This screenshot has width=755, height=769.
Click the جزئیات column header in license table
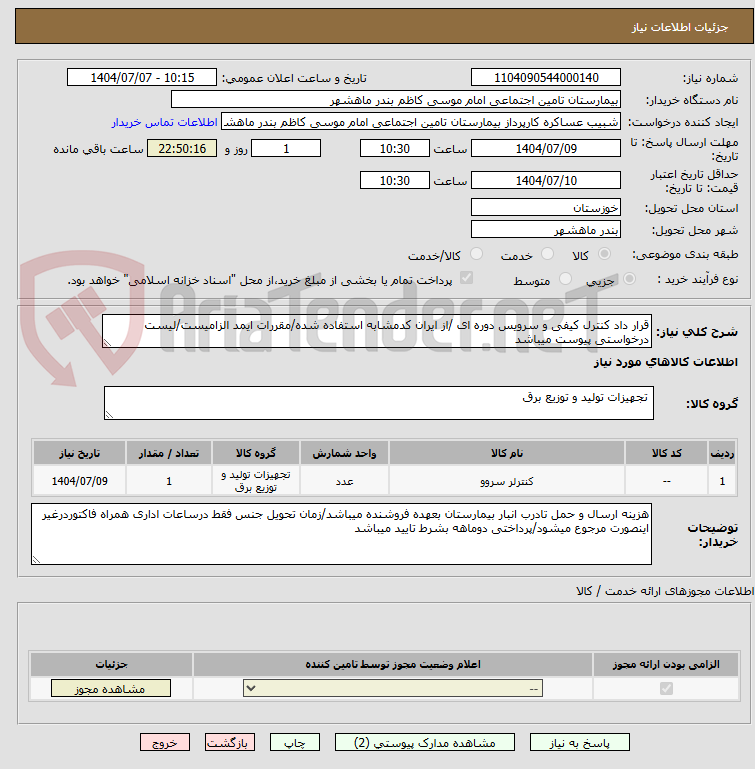[x=111, y=665]
